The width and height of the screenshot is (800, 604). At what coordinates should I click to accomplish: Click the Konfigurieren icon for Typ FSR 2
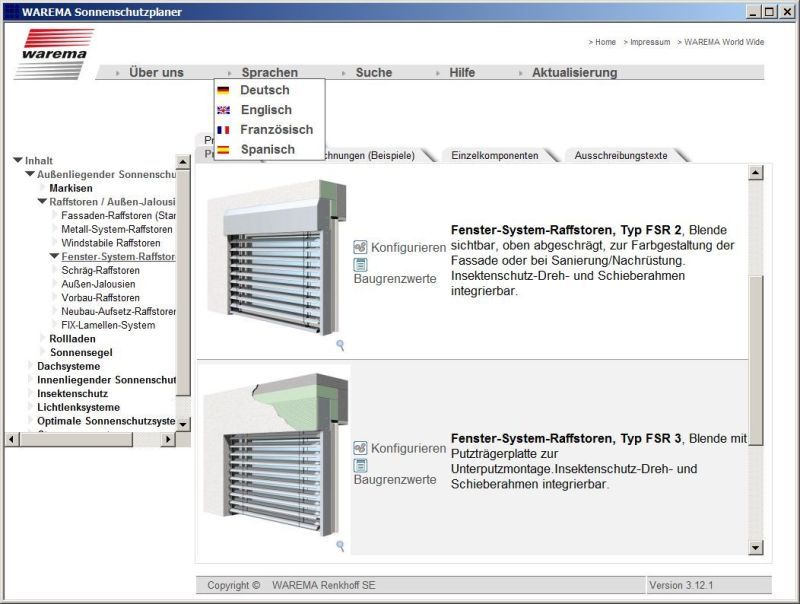(360, 247)
